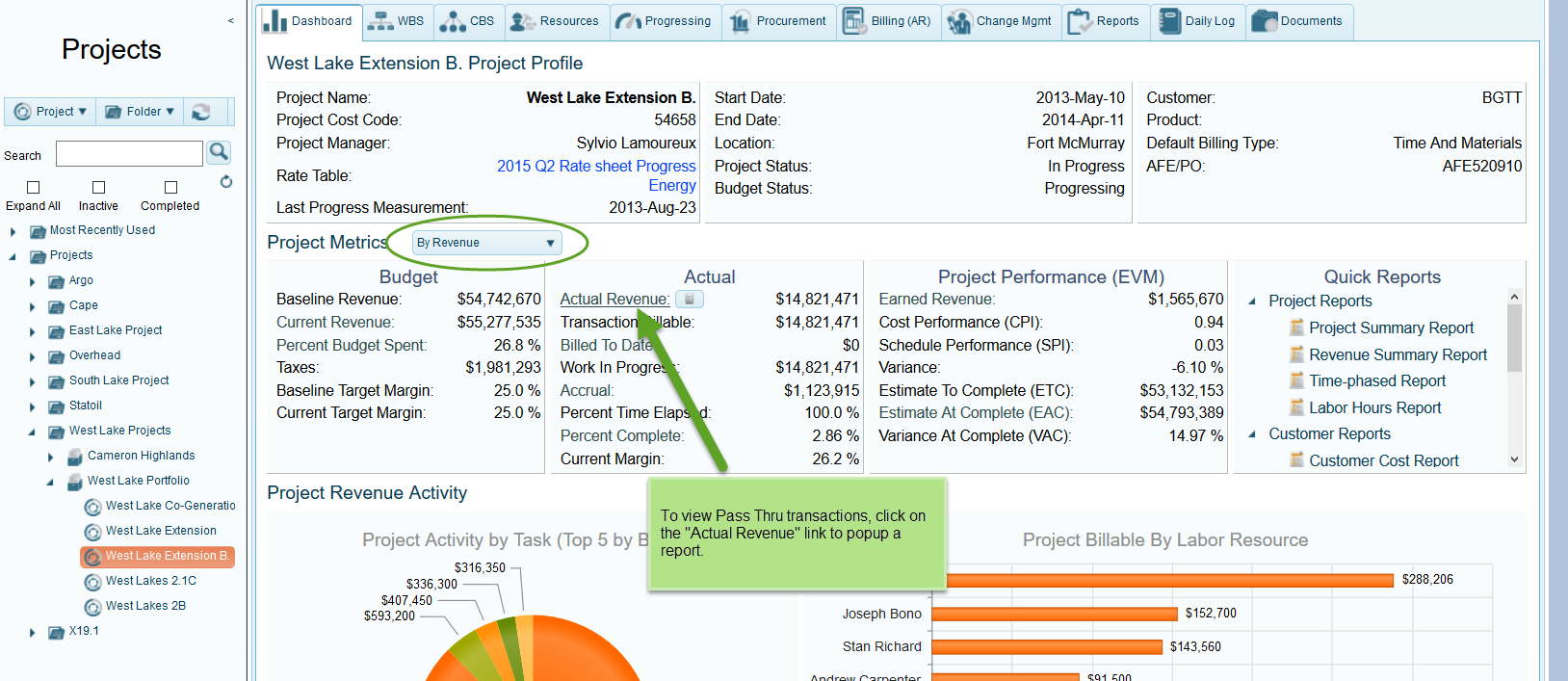Go to the Procurement tab

pos(779,21)
